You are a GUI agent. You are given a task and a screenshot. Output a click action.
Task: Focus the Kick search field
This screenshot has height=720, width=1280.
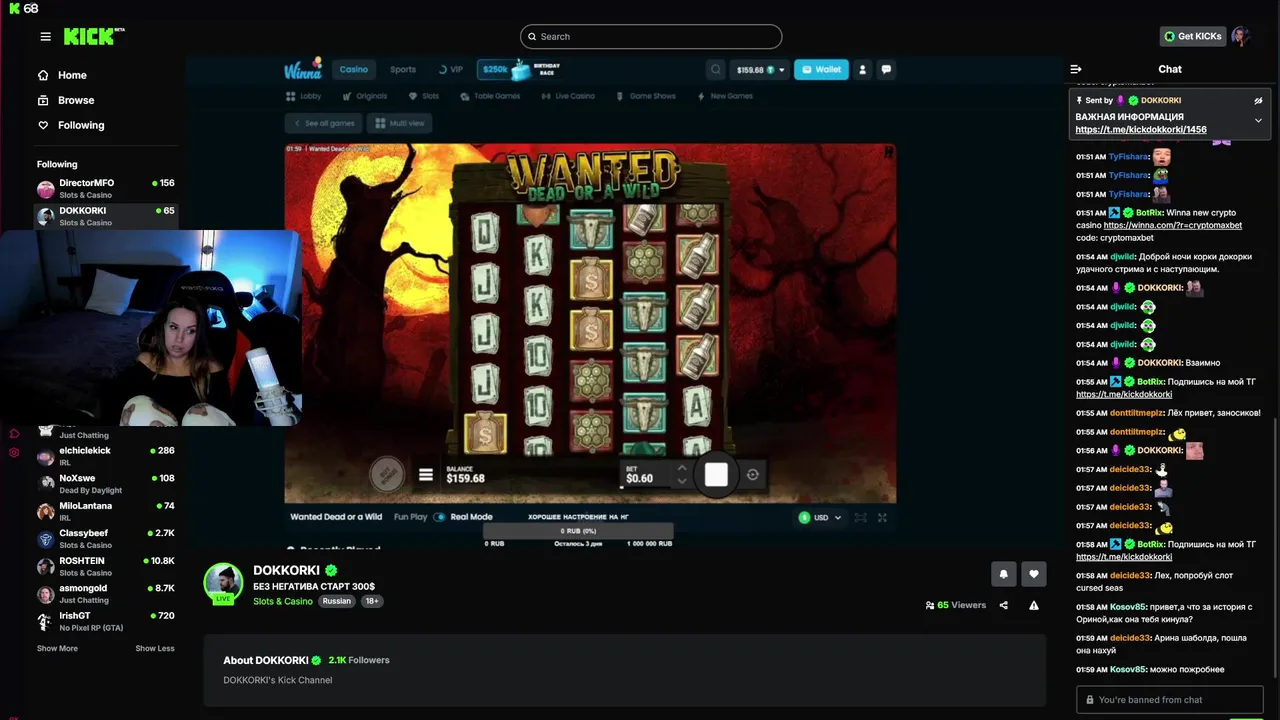(x=651, y=36)
